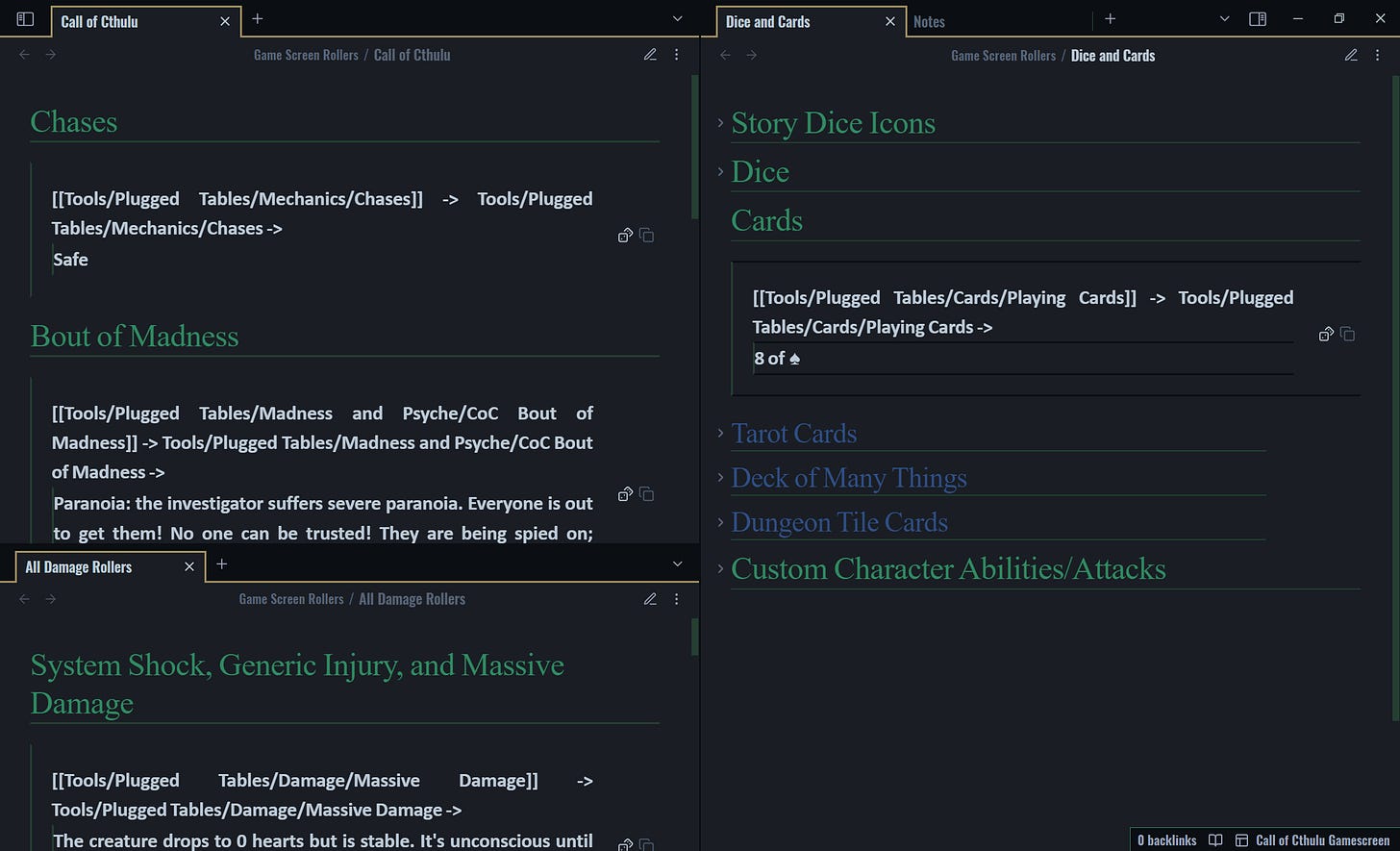Navigate forward in Call of Cthulu pane
This screenshot has height=851, width=1400.
pyautogui.click(x=51, y=55)
